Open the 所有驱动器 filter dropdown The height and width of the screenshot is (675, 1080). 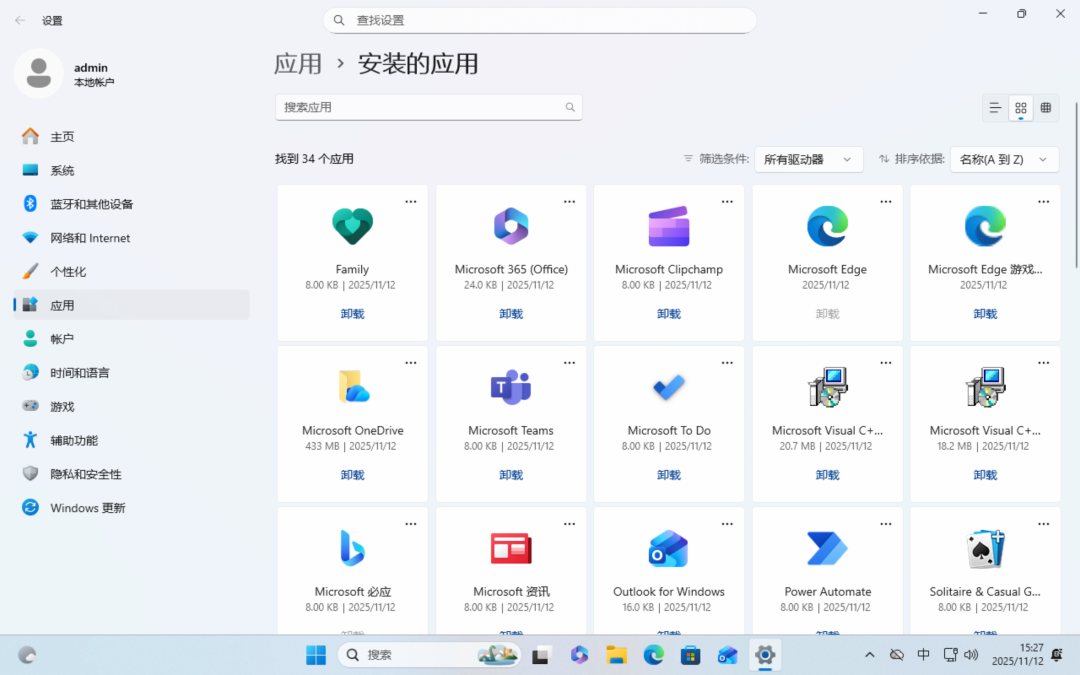(x=809, y=159)
